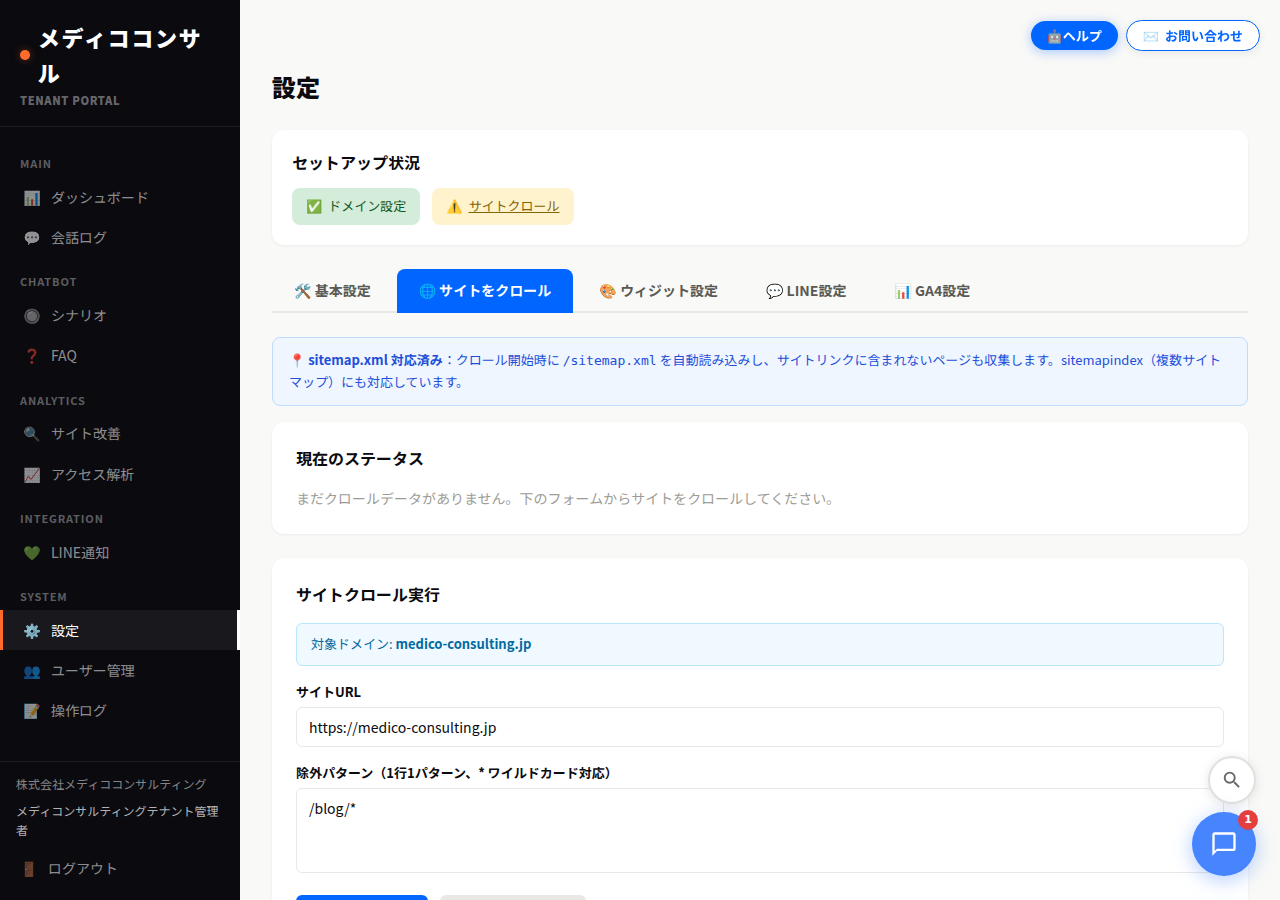1280x900 pixels.
Task: Click the お問い合わせ contact button
Action: coord(1192,35)
